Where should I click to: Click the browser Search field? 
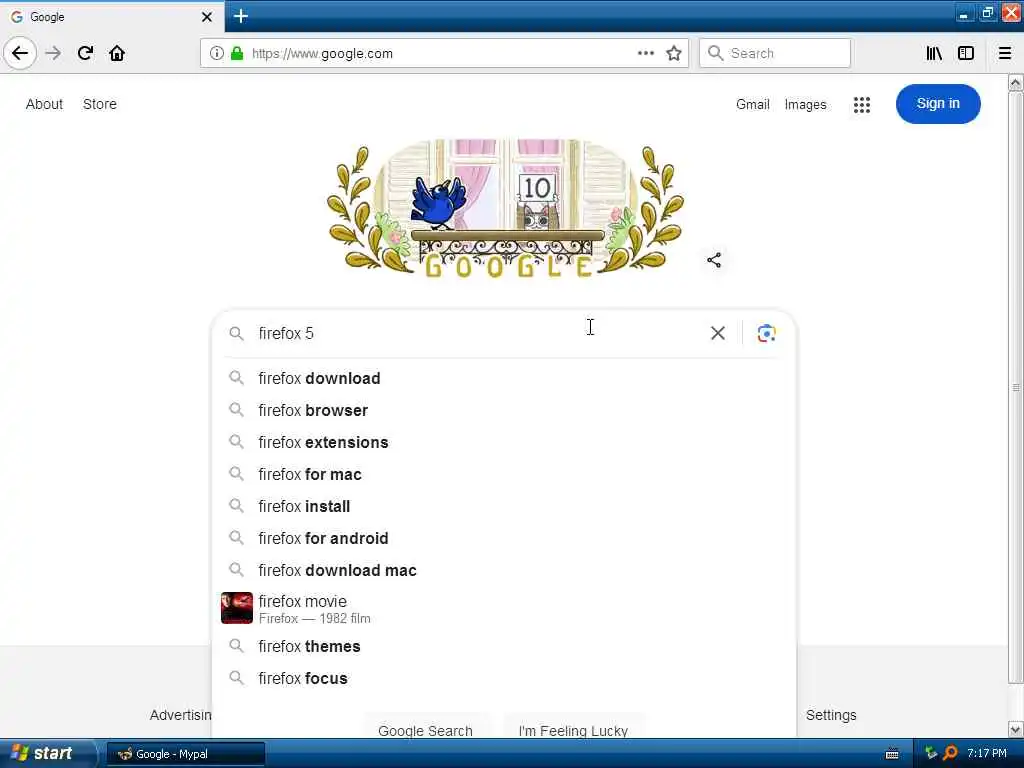click(775, 53)
